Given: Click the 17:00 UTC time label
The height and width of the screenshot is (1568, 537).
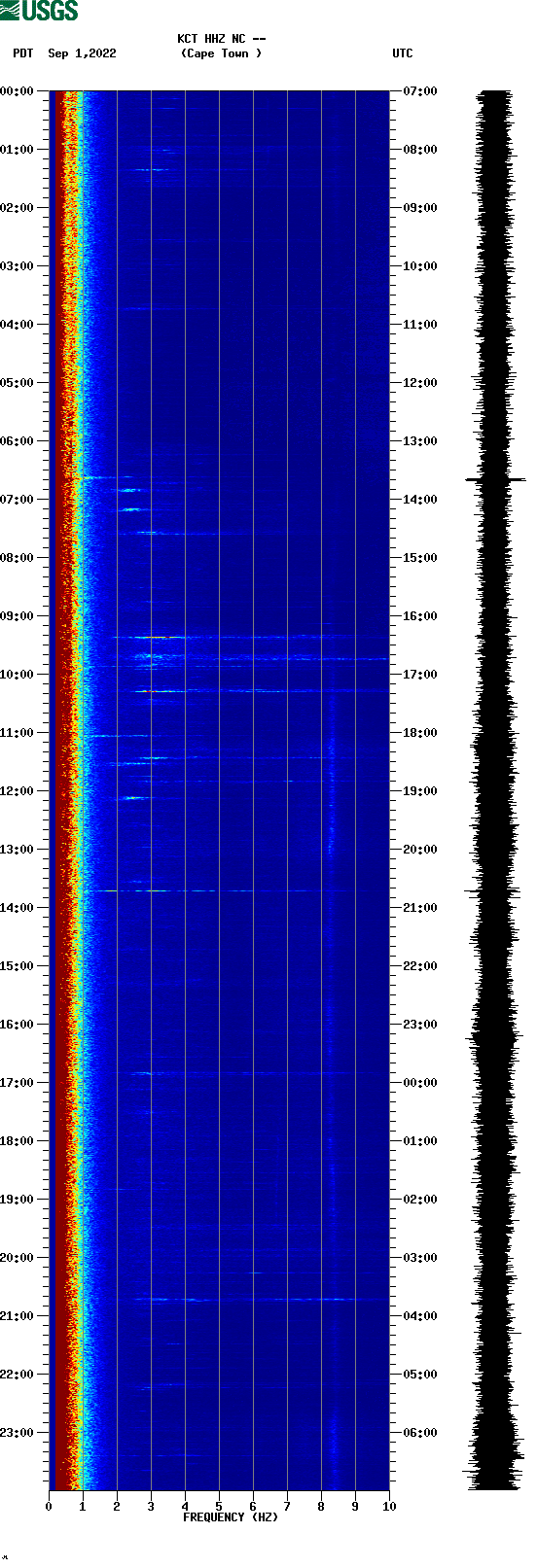Looking at the screenshot, I should pos(420,675).
